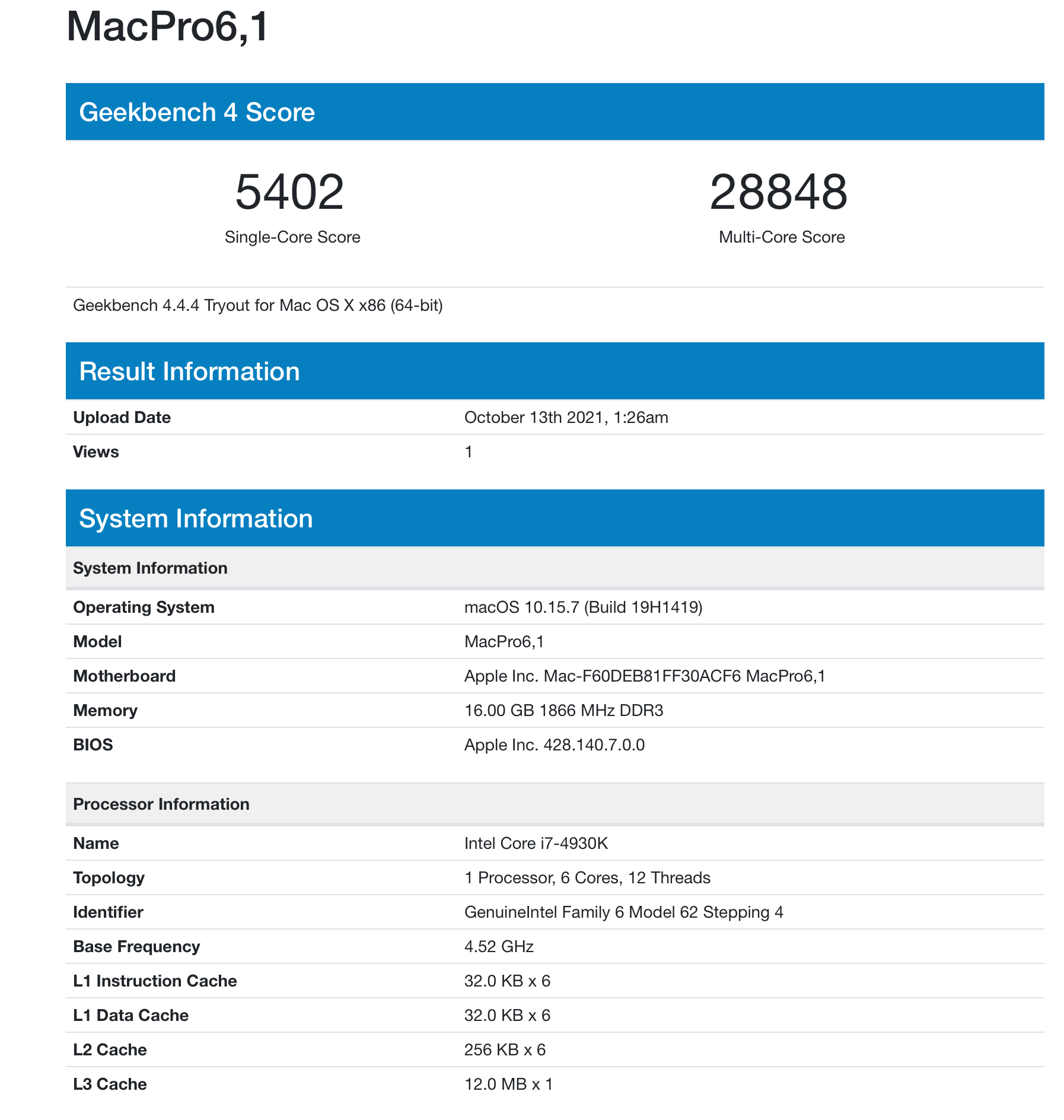Image resolution: width=1064 pixels, height=1120 pixels.
Task: Click the Base Frequency value 4.52 GHz
Action: click(x=499, y=947)
